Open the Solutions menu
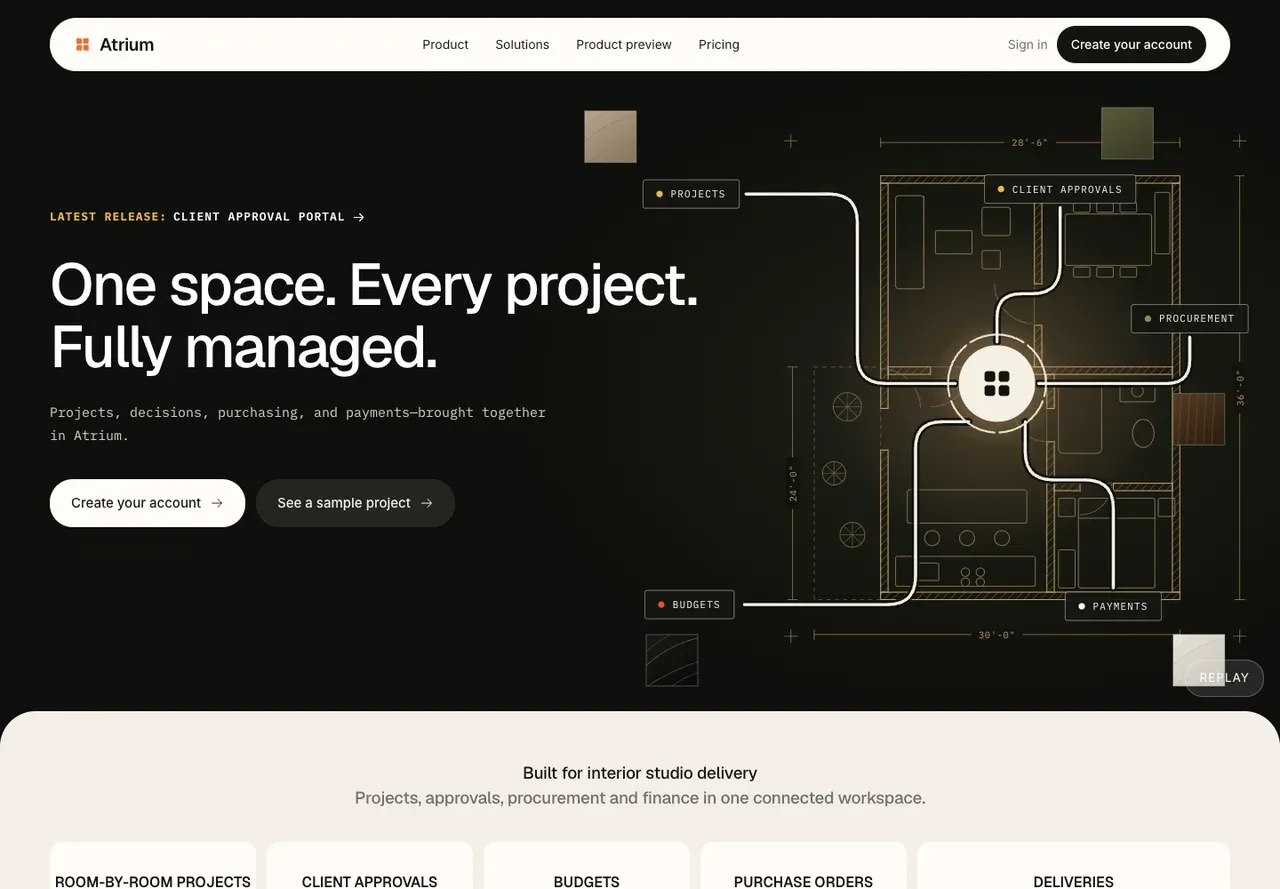Image resolution: width=1280 pixels, height=889 pixels. pyautogui.click(x=522, y=44)
